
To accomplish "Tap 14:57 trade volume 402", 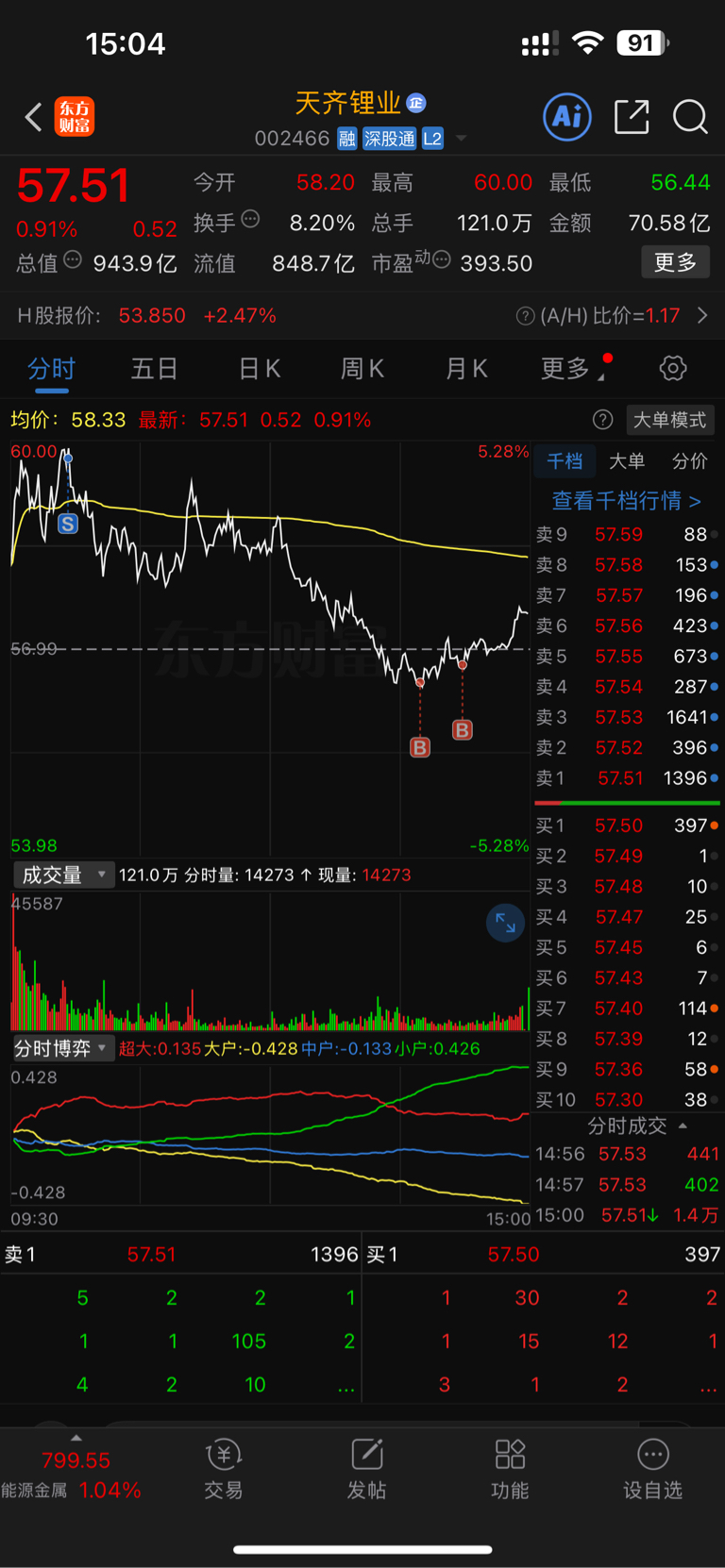I will 701,1185.
